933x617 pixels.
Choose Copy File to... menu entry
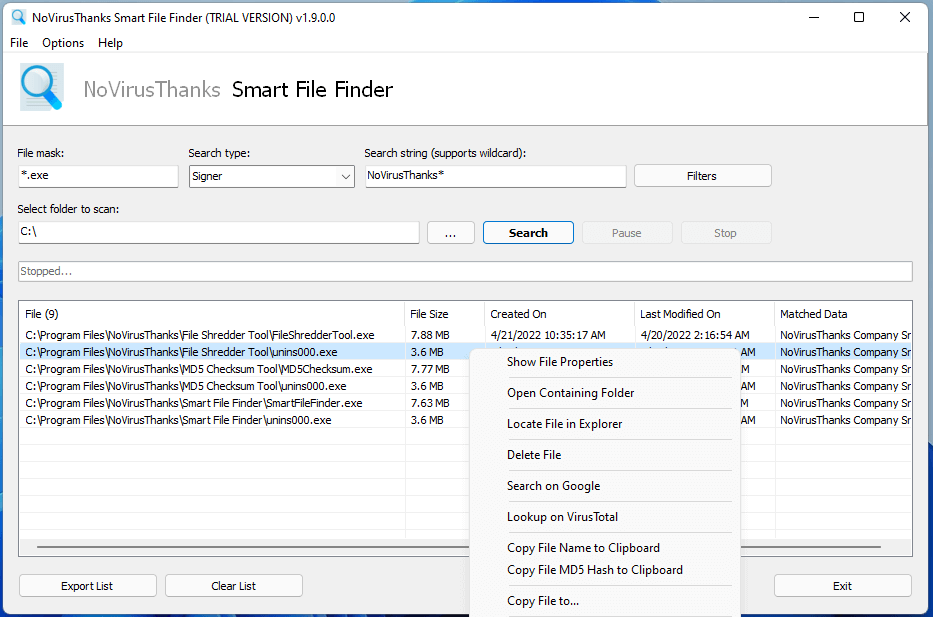543,601
